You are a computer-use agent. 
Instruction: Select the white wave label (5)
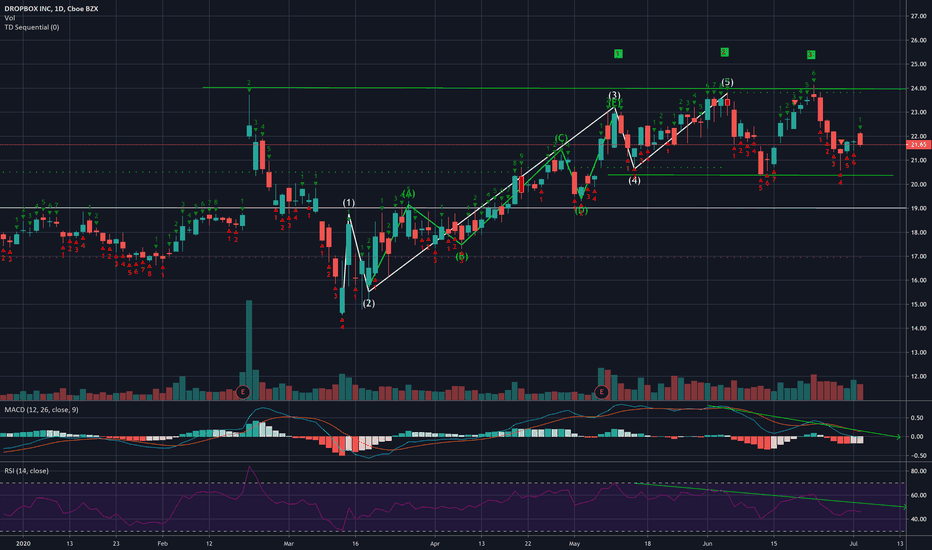point(727,82)
